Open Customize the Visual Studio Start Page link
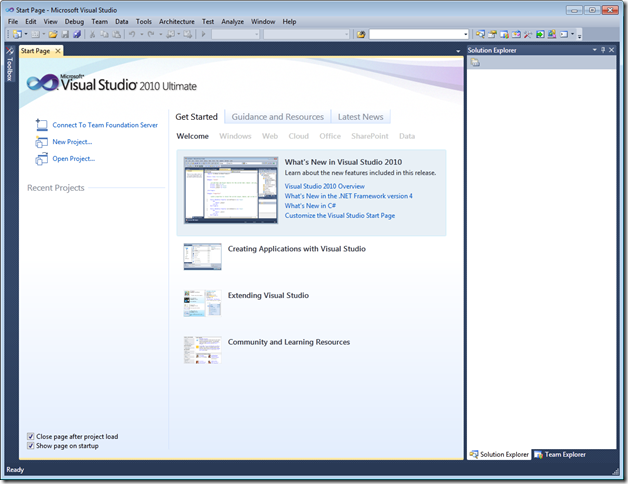 [340, 216]
